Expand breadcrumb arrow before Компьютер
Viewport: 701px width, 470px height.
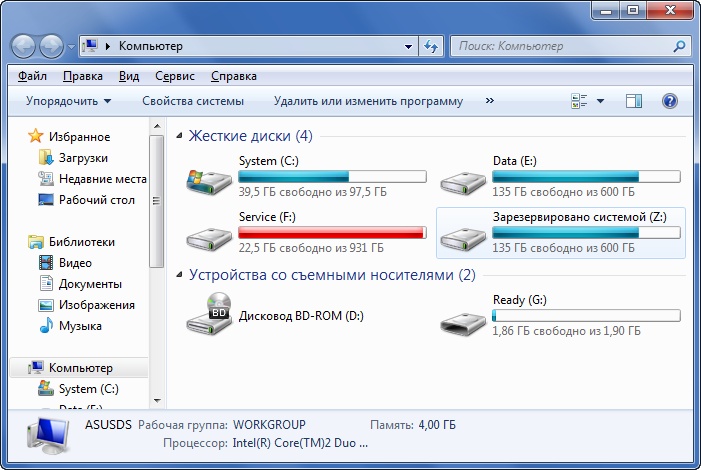[x=108, y=46]
